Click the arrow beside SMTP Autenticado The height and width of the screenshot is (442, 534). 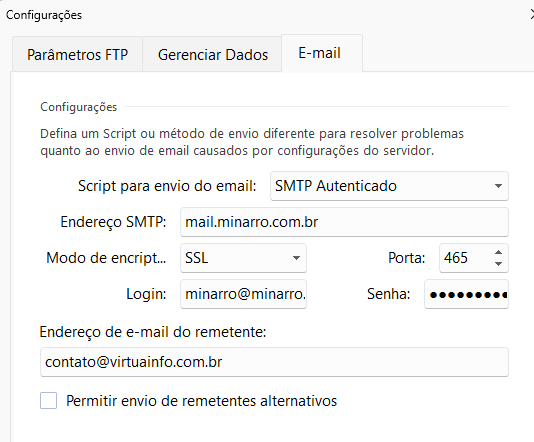(498, 186)
